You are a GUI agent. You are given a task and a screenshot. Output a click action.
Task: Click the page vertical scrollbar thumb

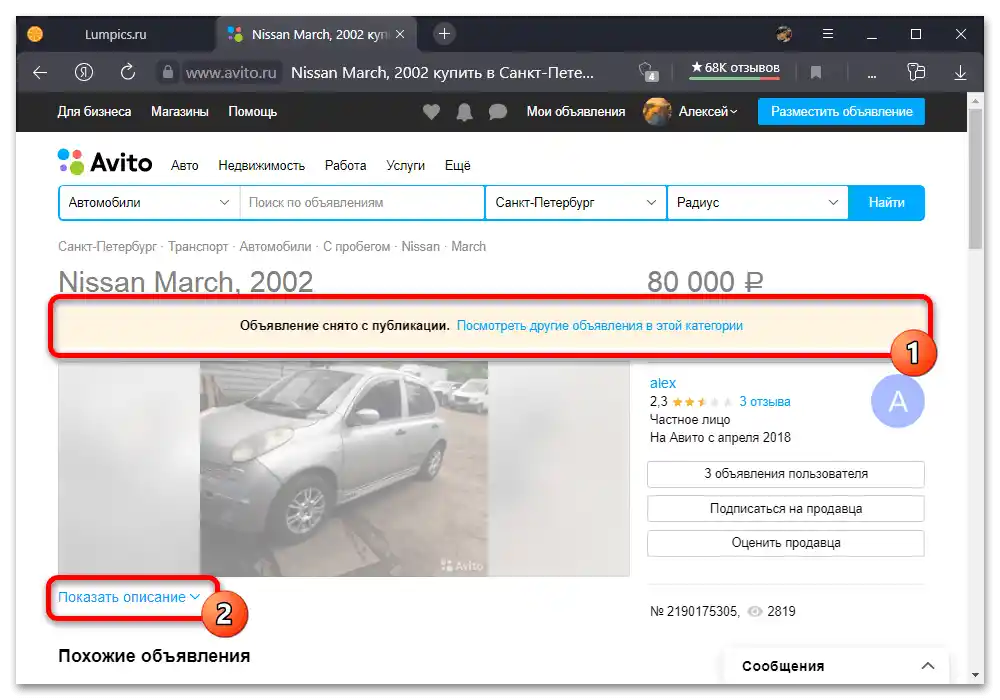pyautogui.click(x=974, y=179)
